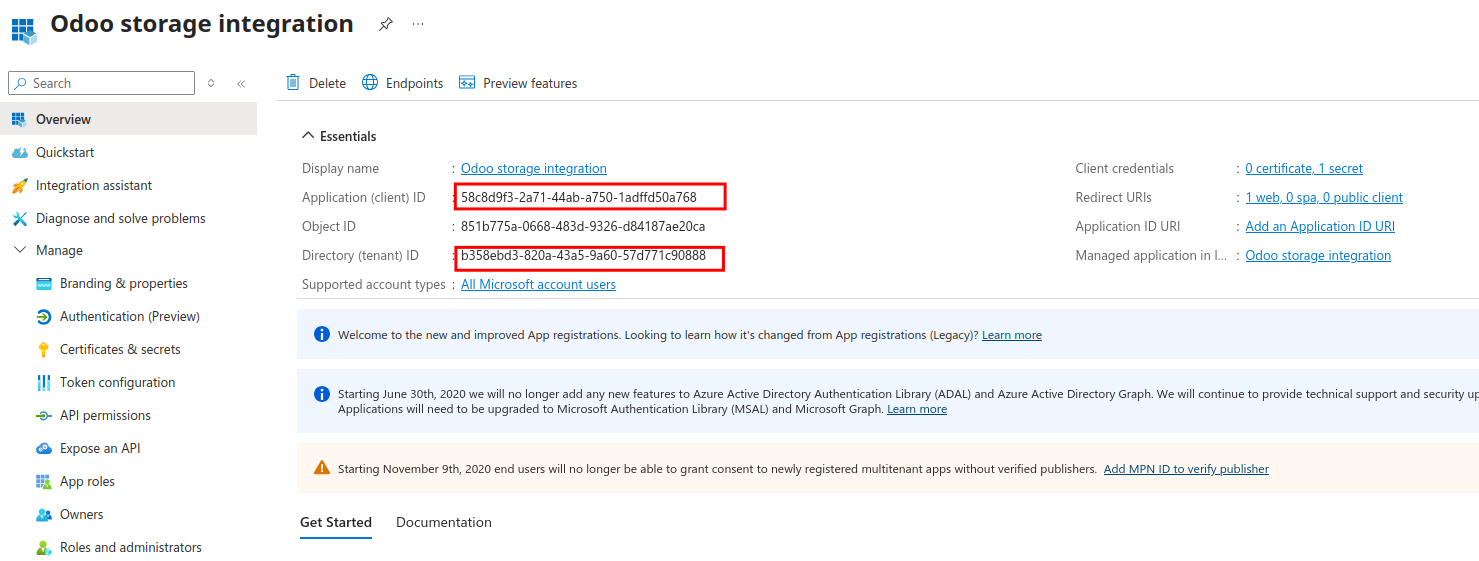Screen dimensions: 1479x561
Task: Switch to the Documentation tab
Action: pos(444,522)
